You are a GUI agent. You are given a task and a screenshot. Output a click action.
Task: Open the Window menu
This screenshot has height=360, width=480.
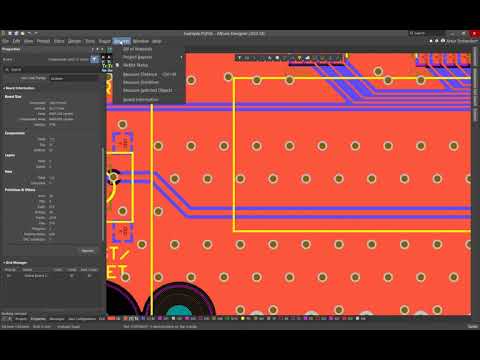pos(141,41)
